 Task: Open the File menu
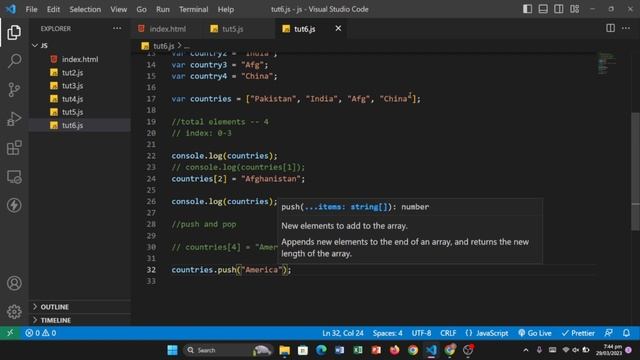[x=31, y=9]
